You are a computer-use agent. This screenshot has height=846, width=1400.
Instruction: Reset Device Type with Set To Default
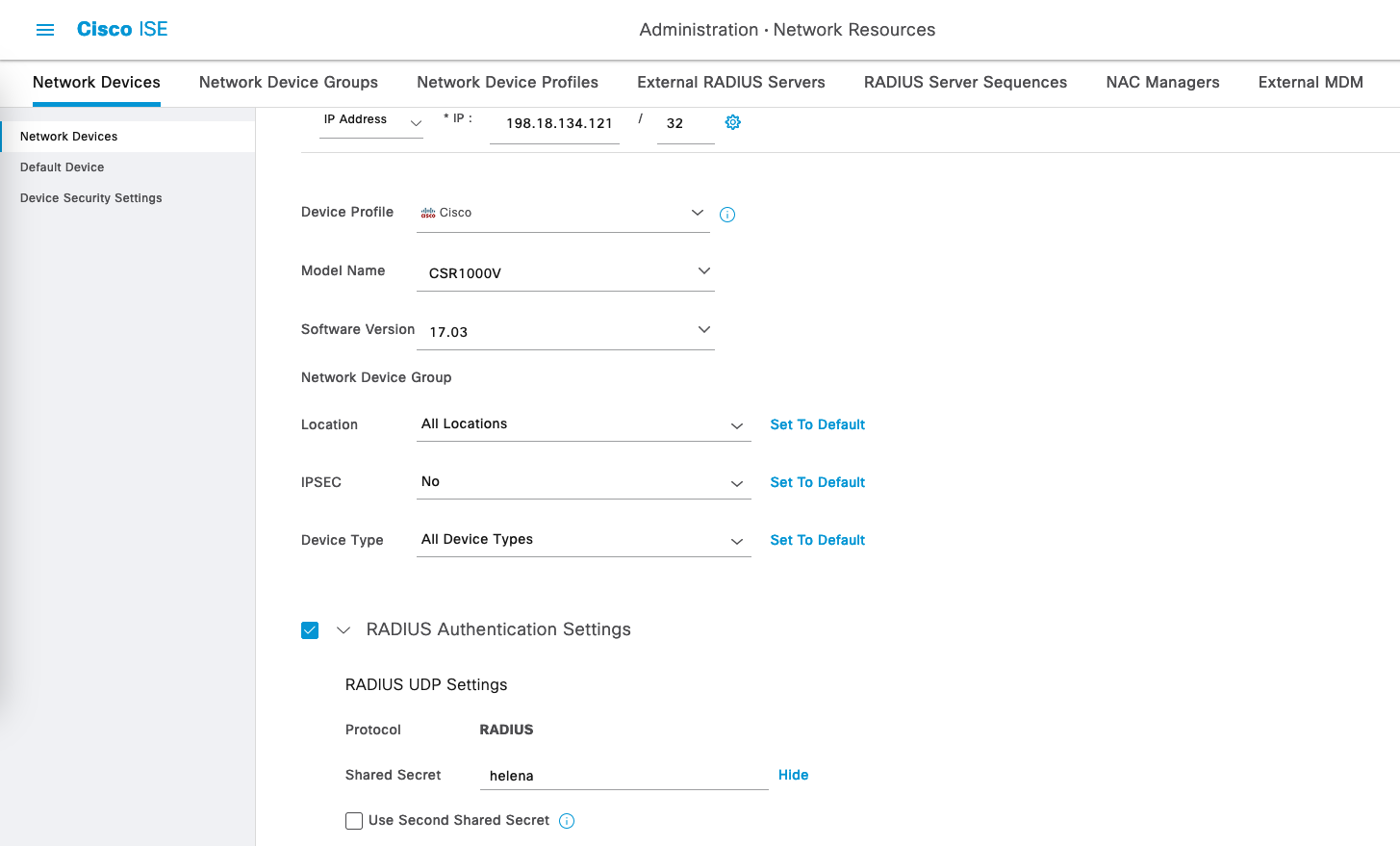[x=817, y=540]
